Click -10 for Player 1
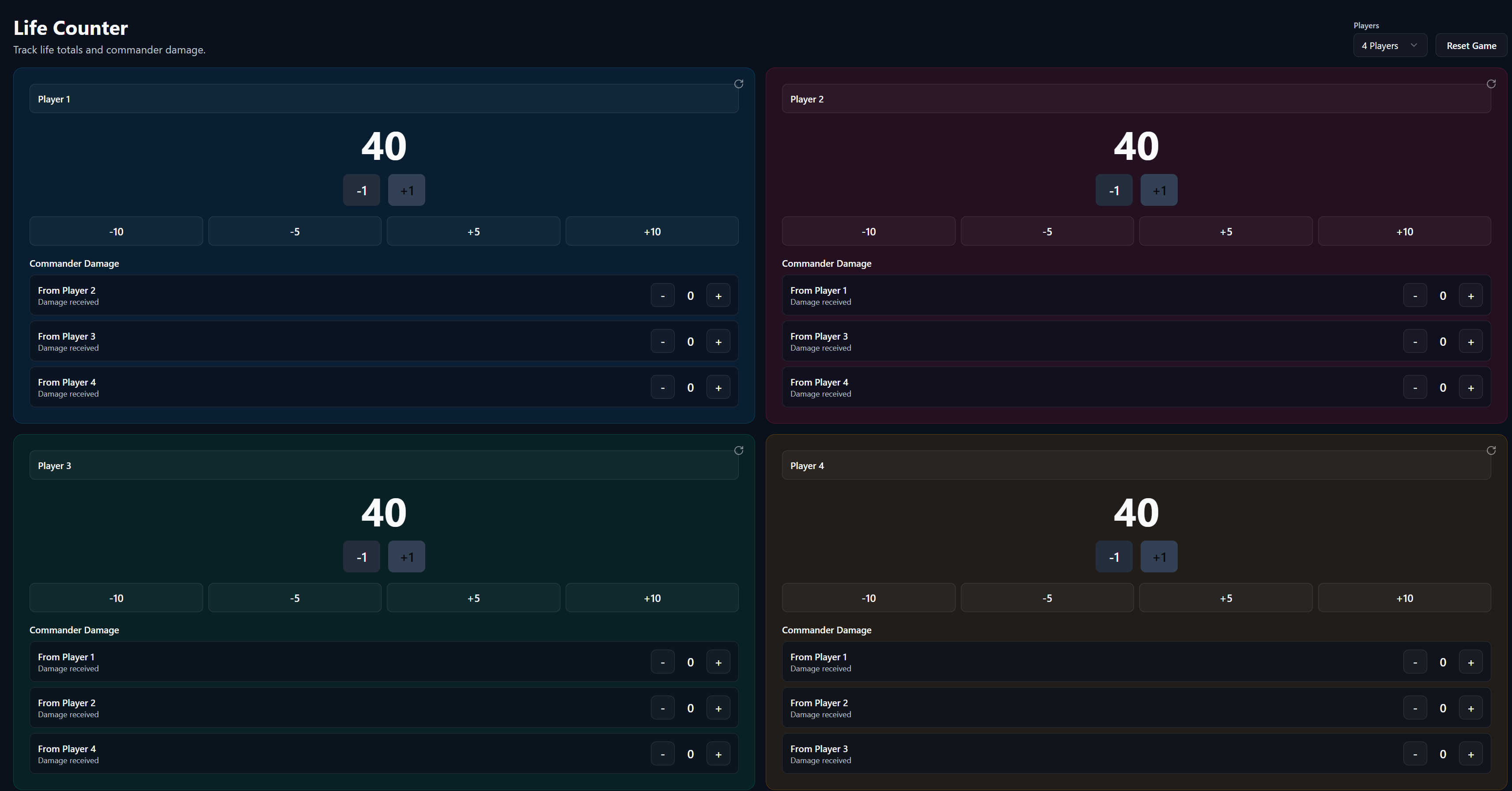 coord(116,231)
